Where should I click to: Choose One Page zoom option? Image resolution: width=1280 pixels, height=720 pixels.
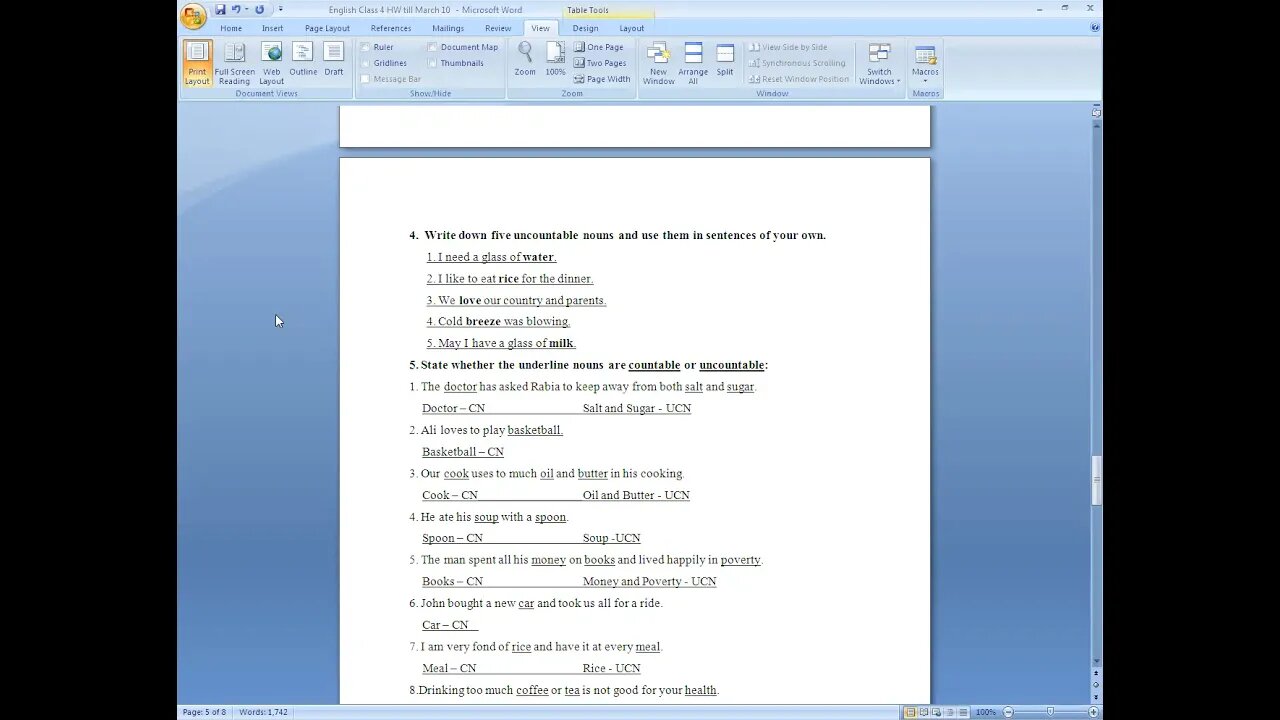(598, 47)
